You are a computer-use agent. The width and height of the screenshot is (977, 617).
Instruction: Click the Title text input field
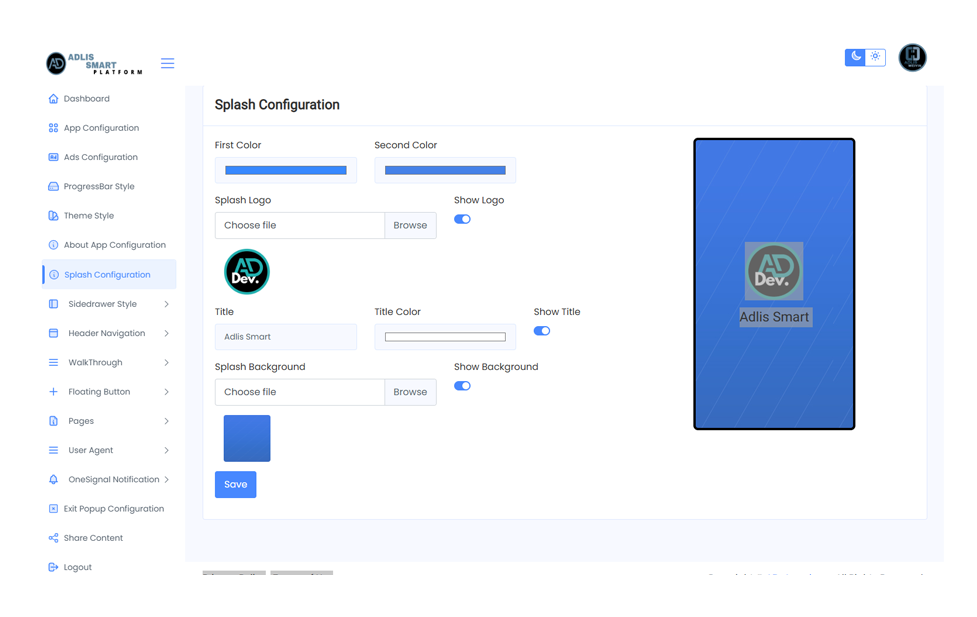[x=286, y=337]
